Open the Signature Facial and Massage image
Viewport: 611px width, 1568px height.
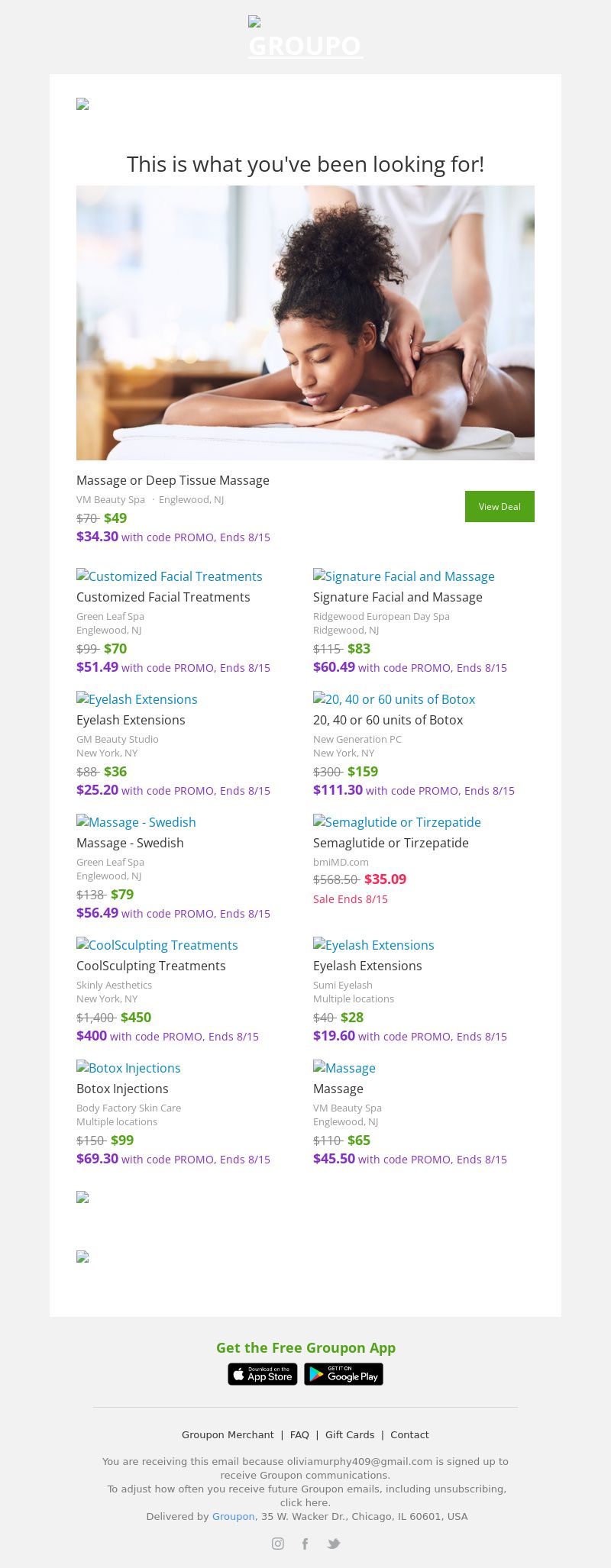point(404,576)
